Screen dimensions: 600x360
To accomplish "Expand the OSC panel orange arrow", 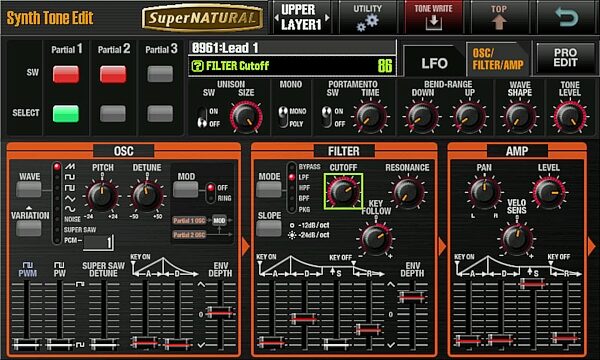I will [x=246, y=247].
